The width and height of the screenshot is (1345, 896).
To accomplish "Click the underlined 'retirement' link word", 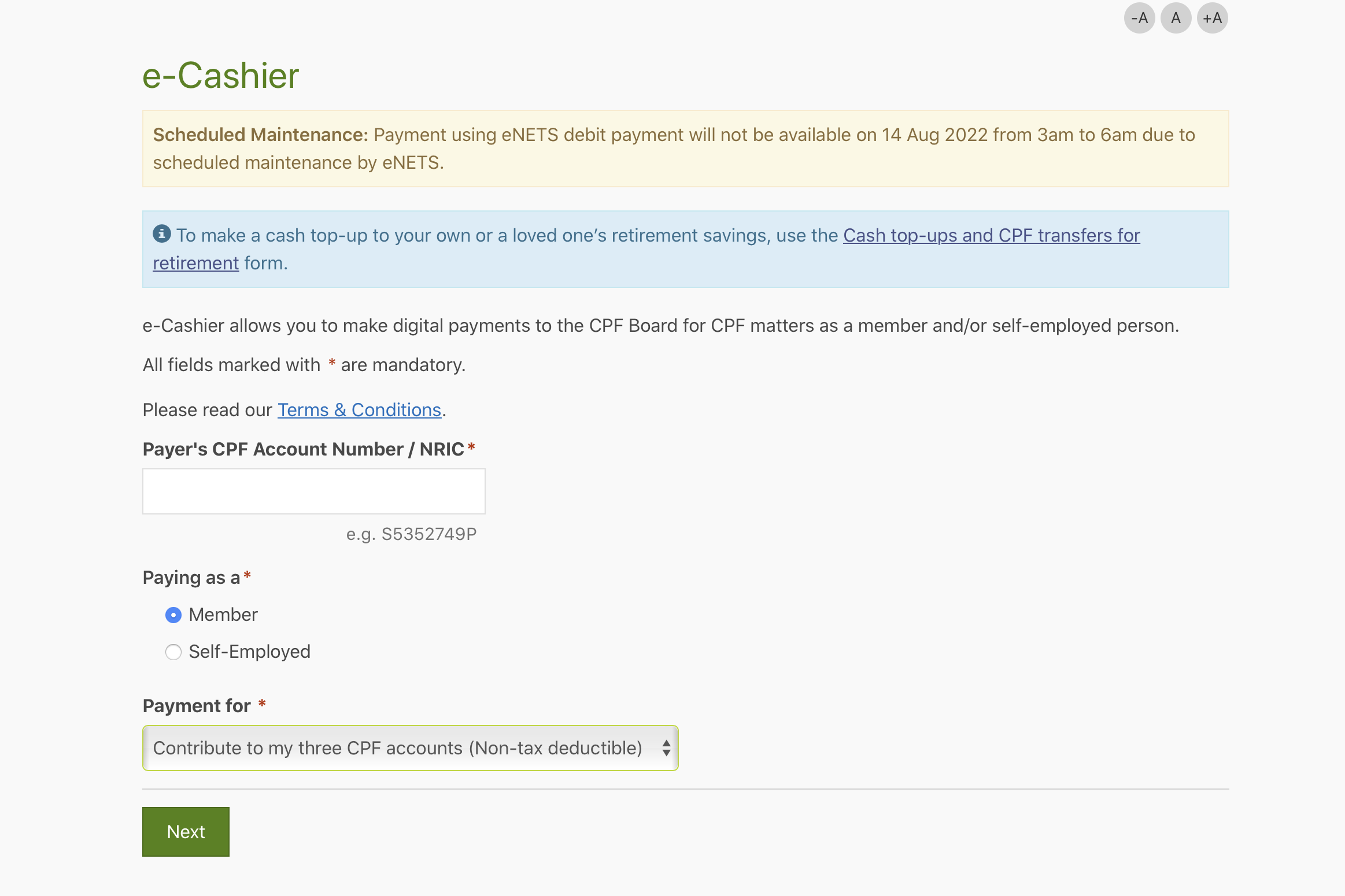I will click(195, 263).
